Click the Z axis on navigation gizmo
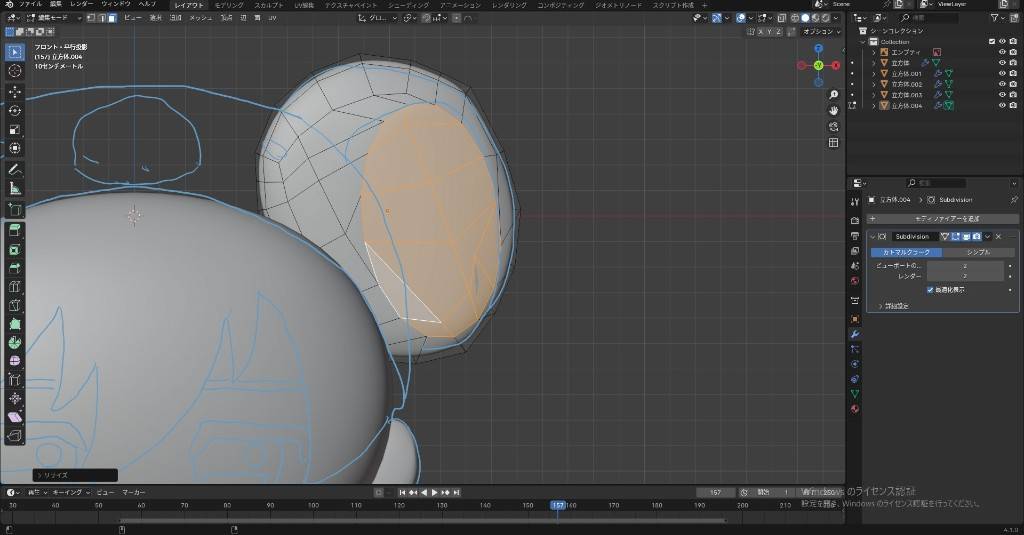This screenshot has height=535, width=1024. [818, 48]
